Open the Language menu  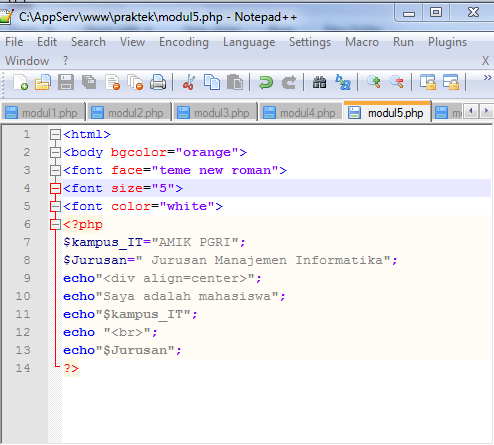(x=249, y=42)
